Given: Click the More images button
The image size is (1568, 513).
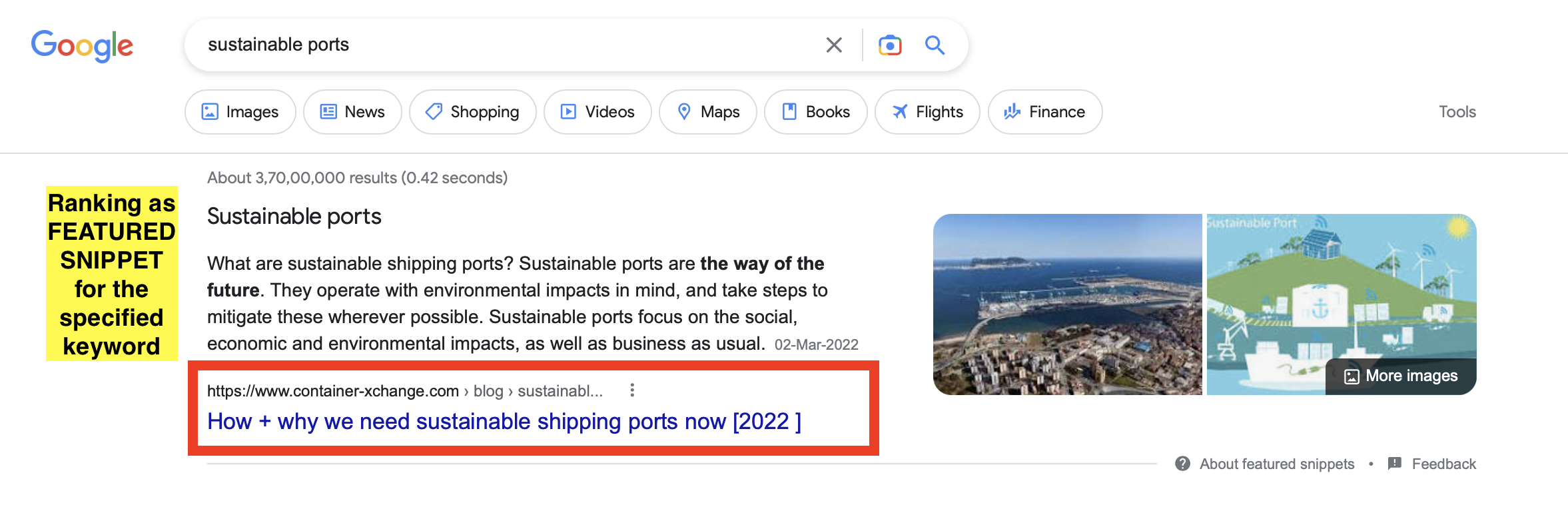Looking at the screenshot, I should (1401, 376).
